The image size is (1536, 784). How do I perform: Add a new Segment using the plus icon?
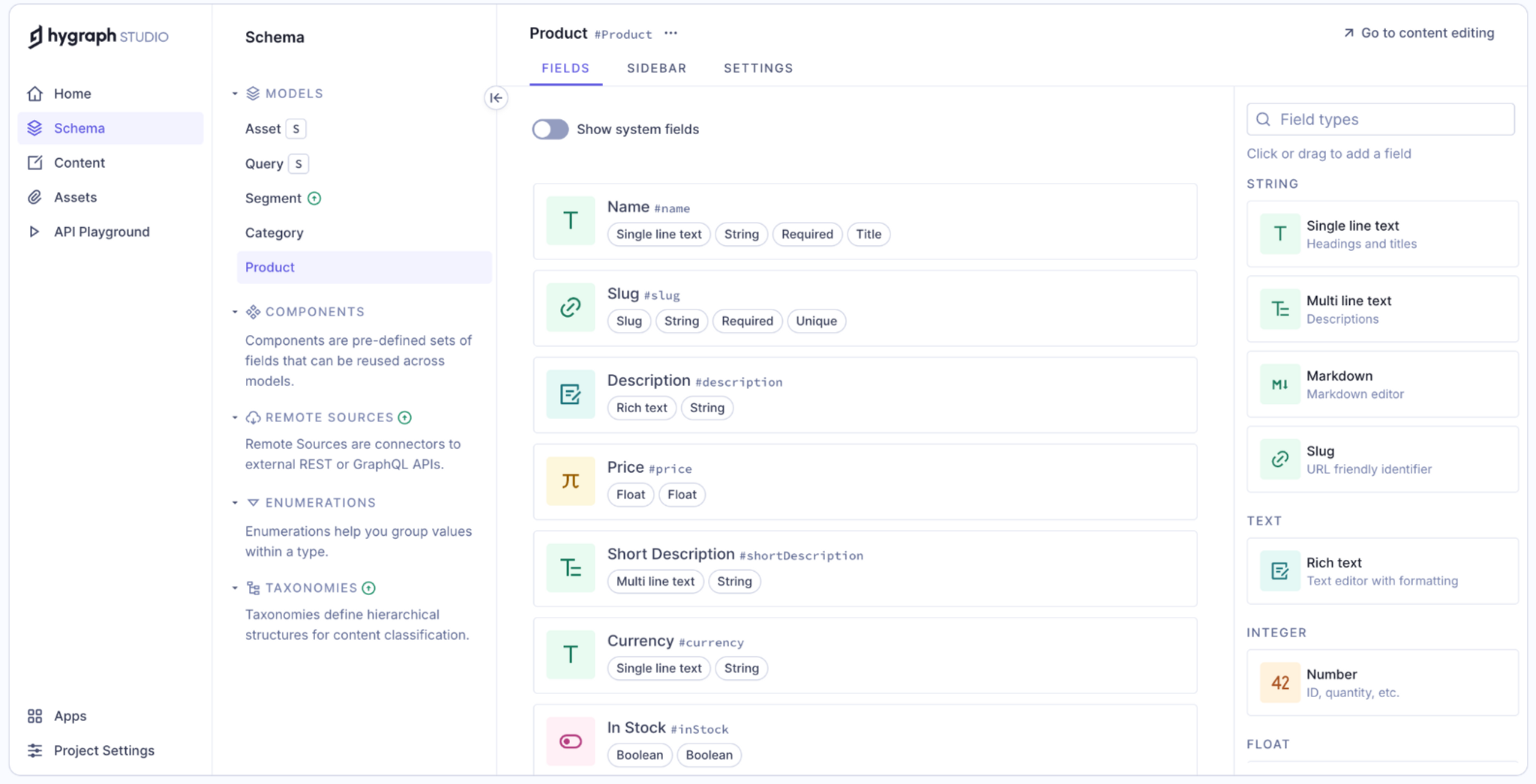coord(314,198)
